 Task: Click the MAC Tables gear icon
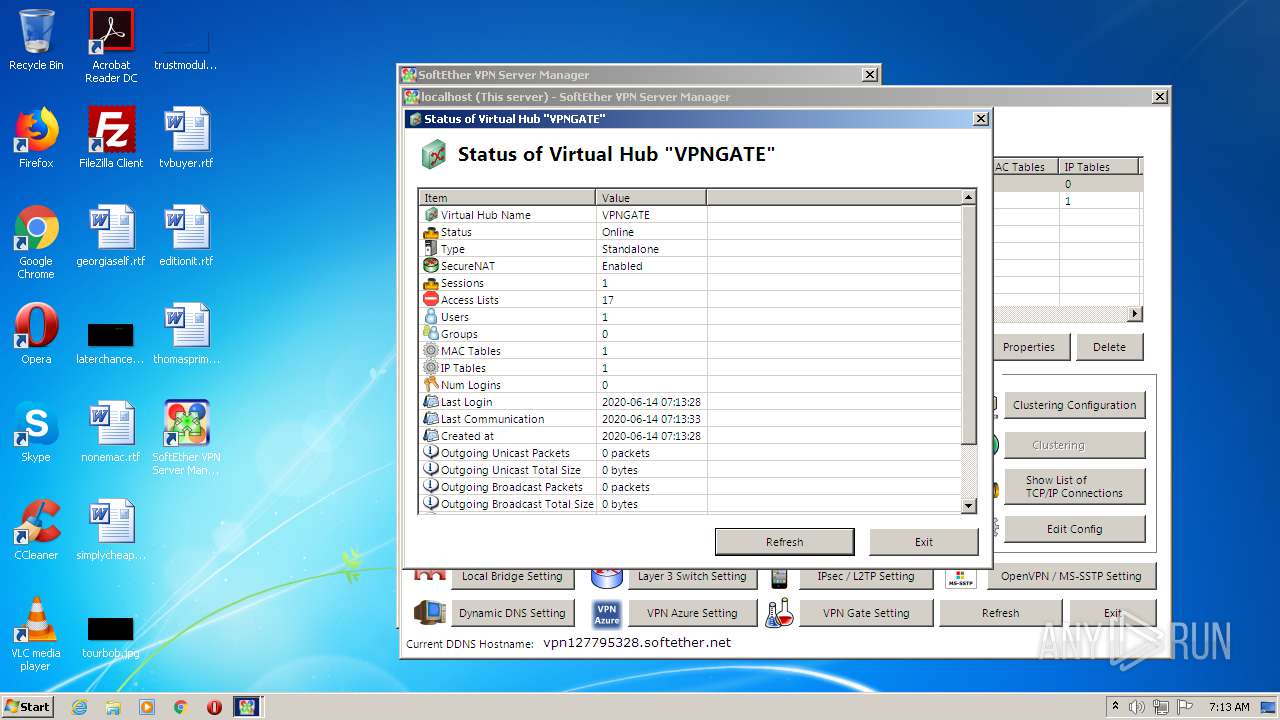[x=431, y=350]
